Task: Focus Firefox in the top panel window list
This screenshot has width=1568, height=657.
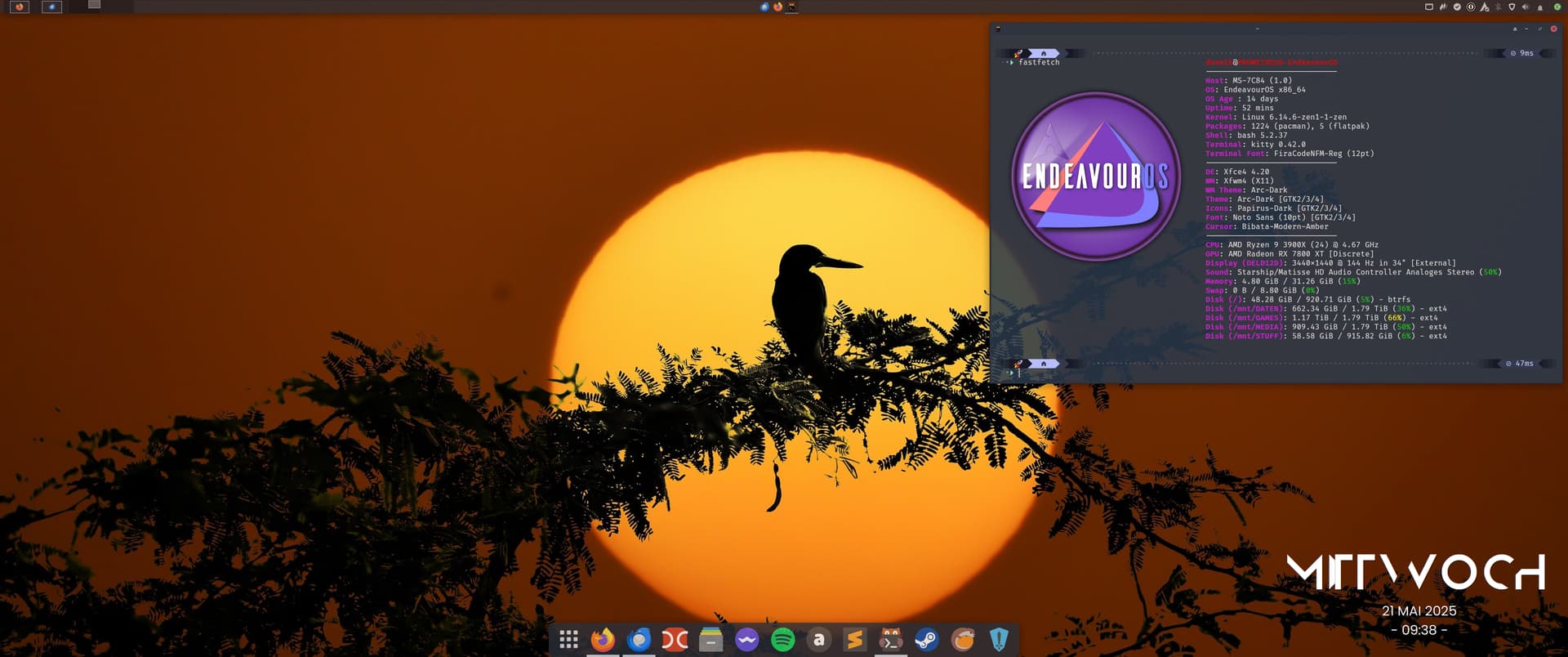Action: [x=777, y=7]
